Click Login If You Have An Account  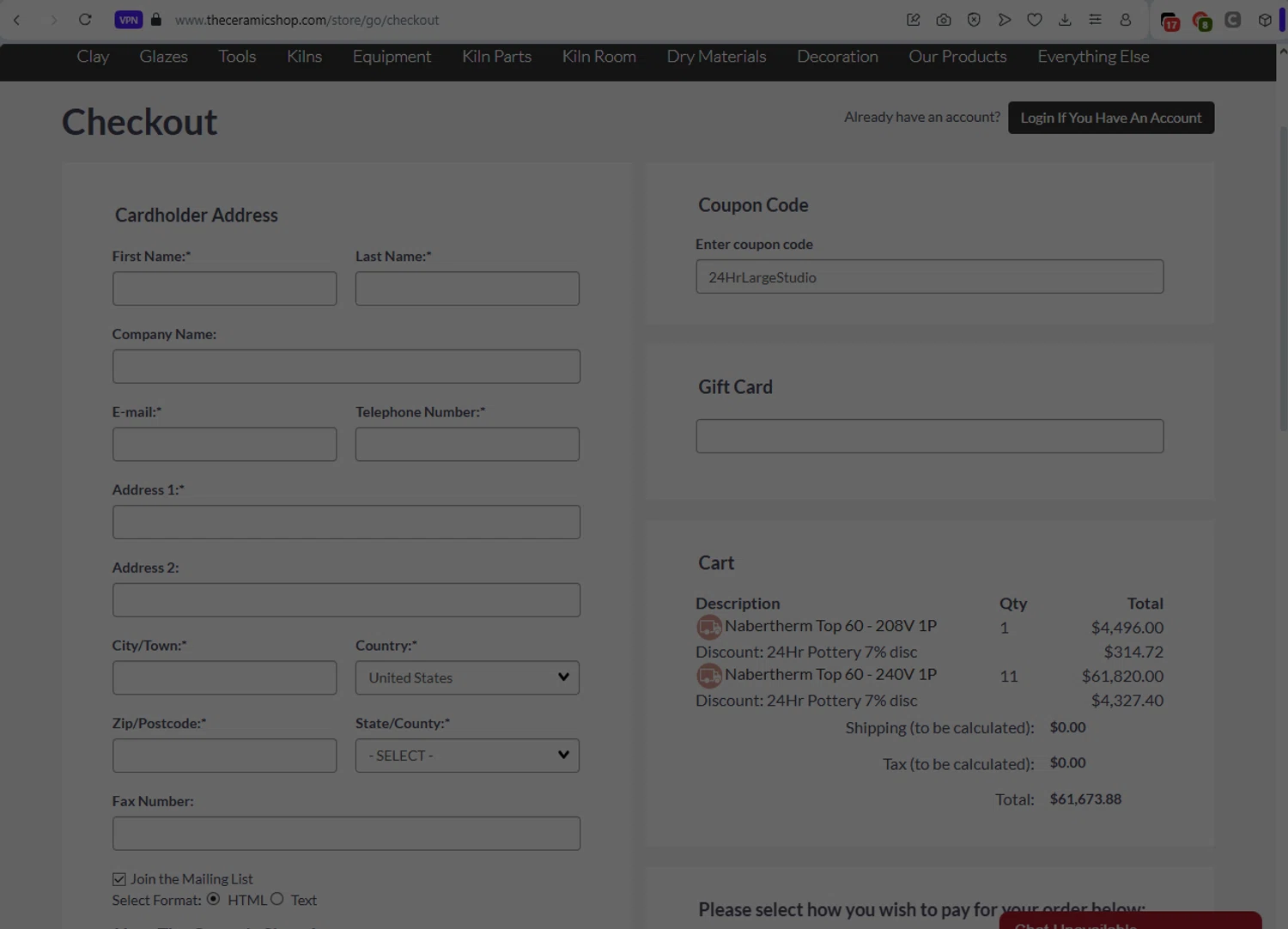(1111, 118)
